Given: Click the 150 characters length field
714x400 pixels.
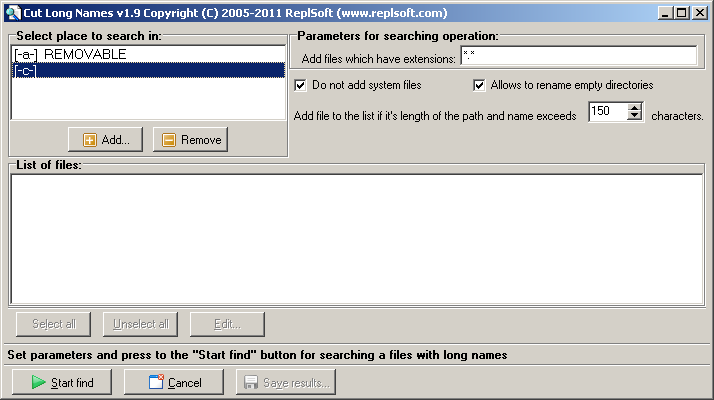Looking at the screenshot, I should 606,113.
